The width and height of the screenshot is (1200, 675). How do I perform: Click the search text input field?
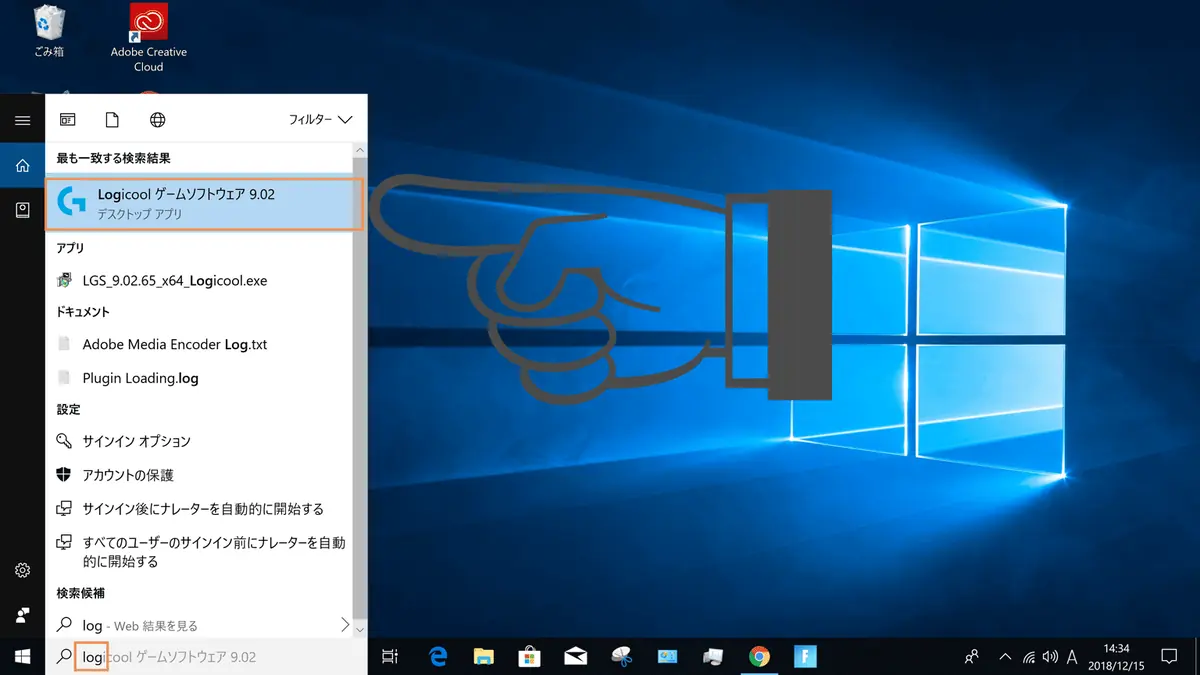[207, 657]
